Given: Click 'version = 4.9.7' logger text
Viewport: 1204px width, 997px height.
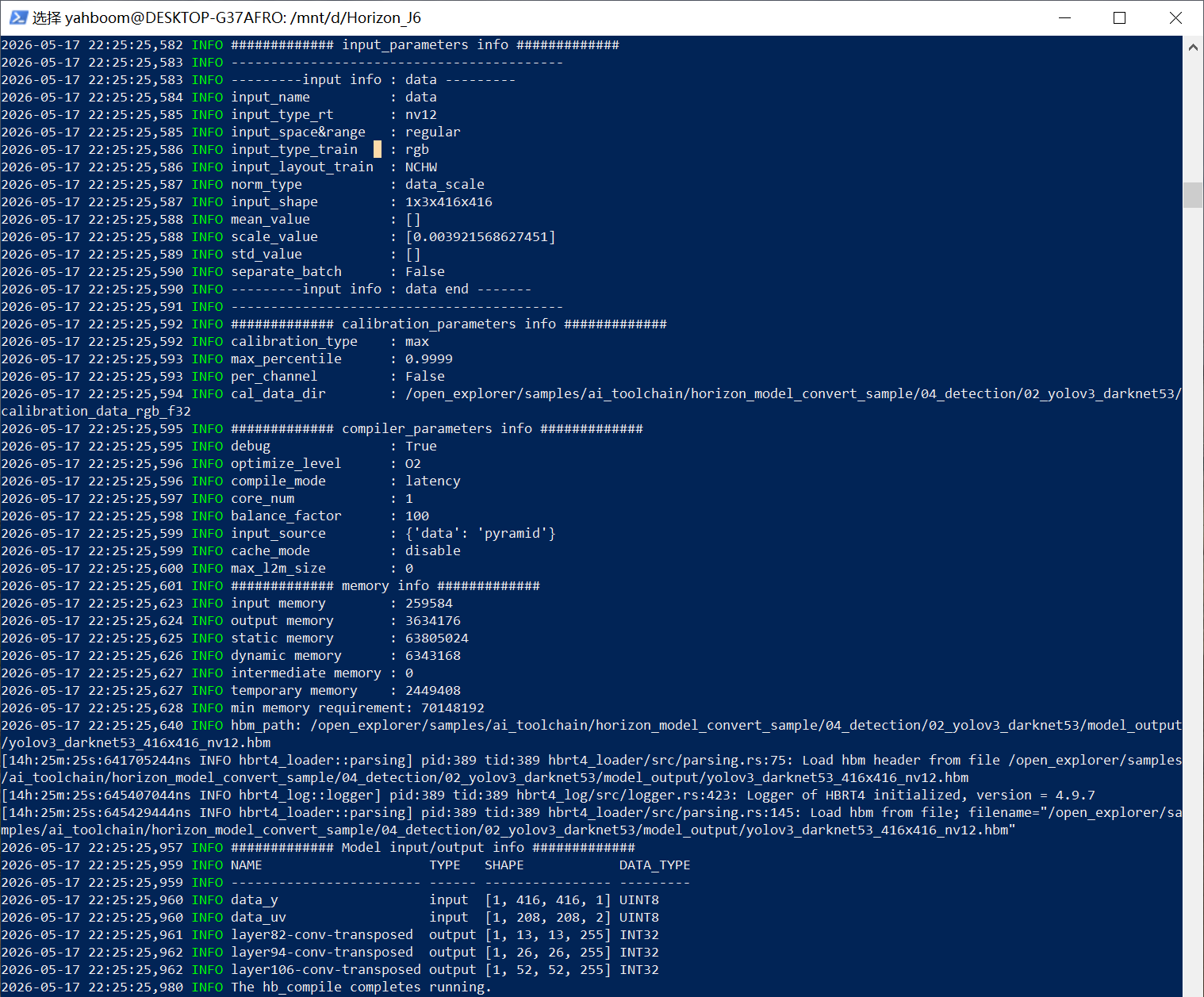Looking at the screenshot, I should point(1036,795).
